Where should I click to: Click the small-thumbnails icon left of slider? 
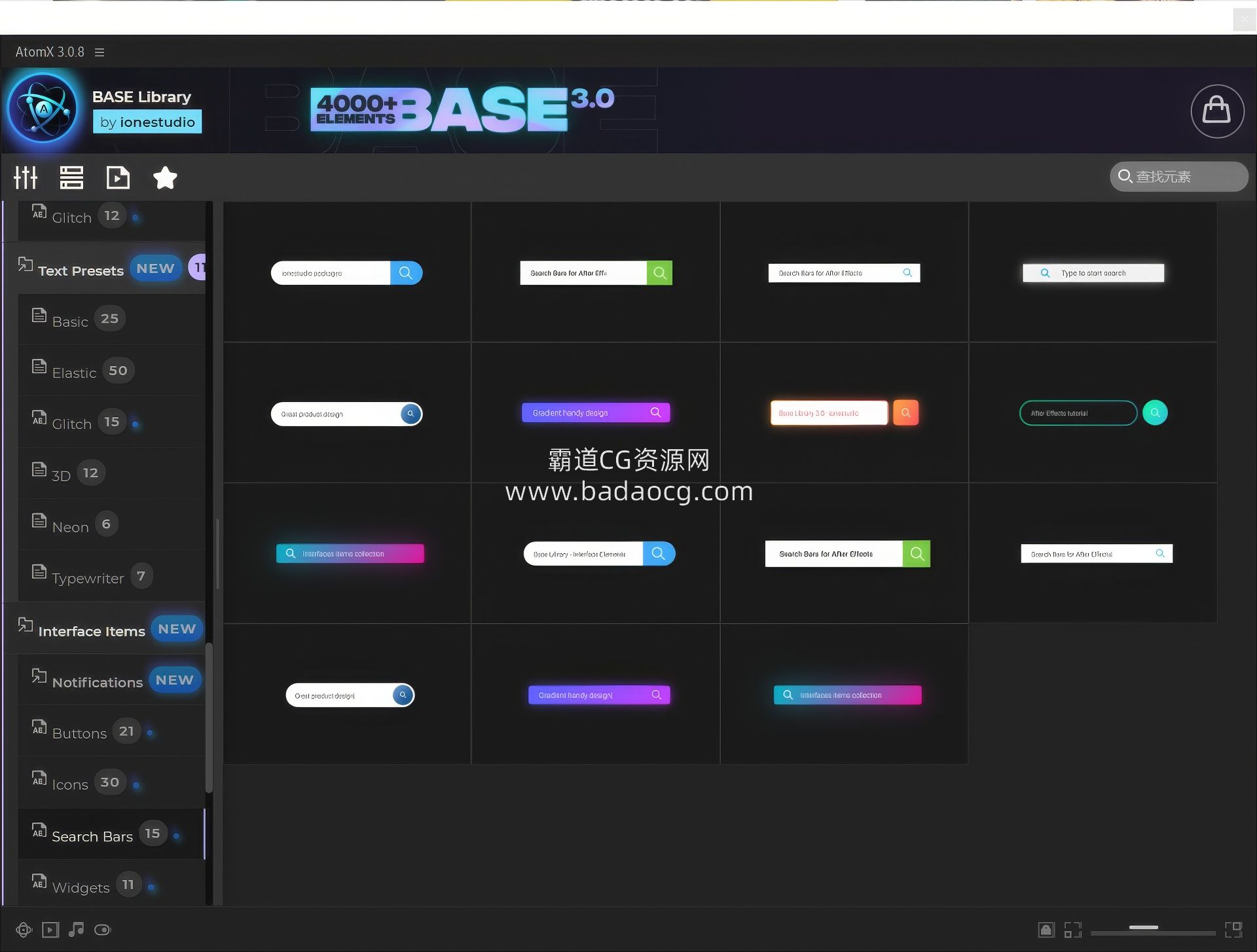pos(1072,930)
